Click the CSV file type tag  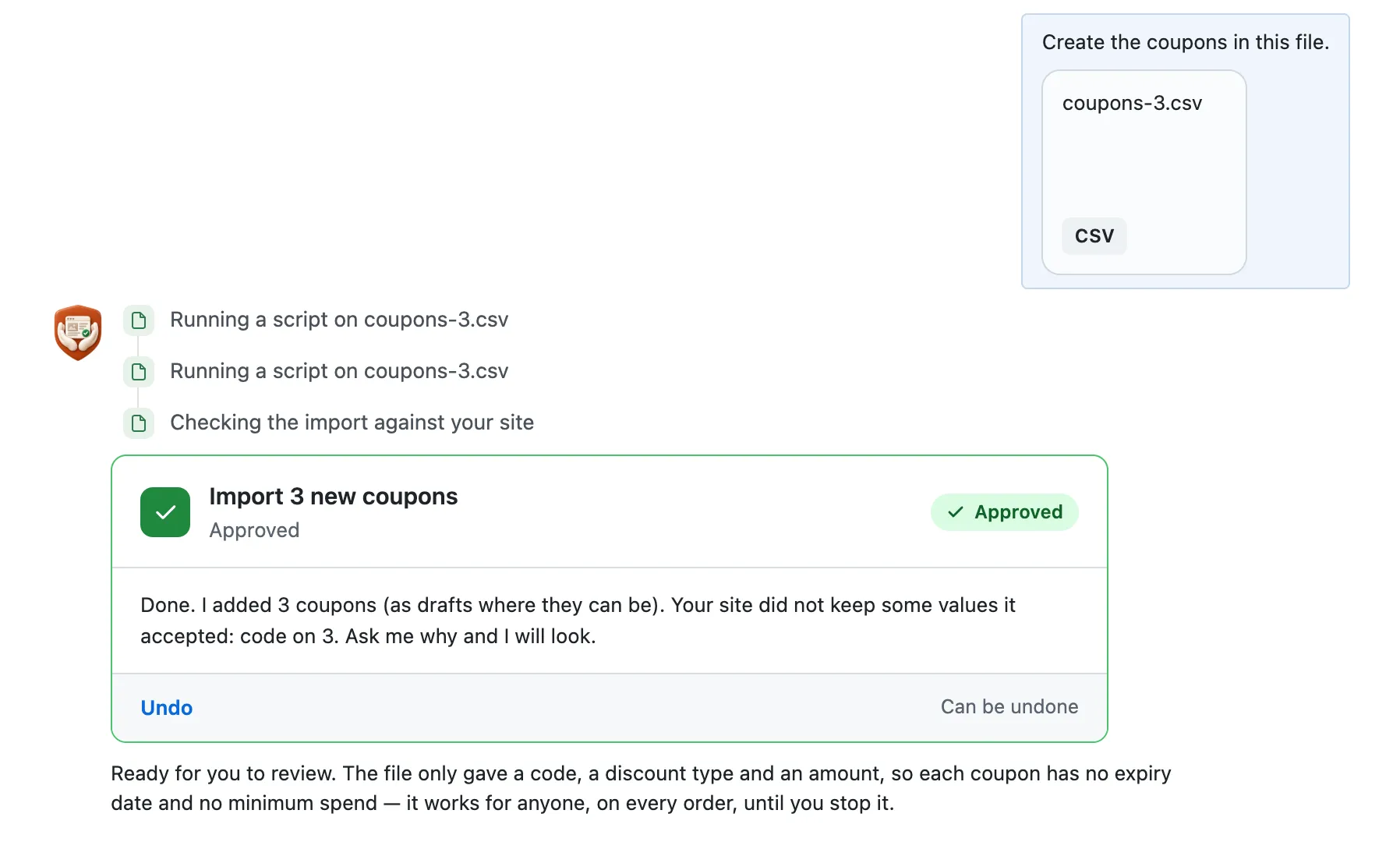point(1094,235)
